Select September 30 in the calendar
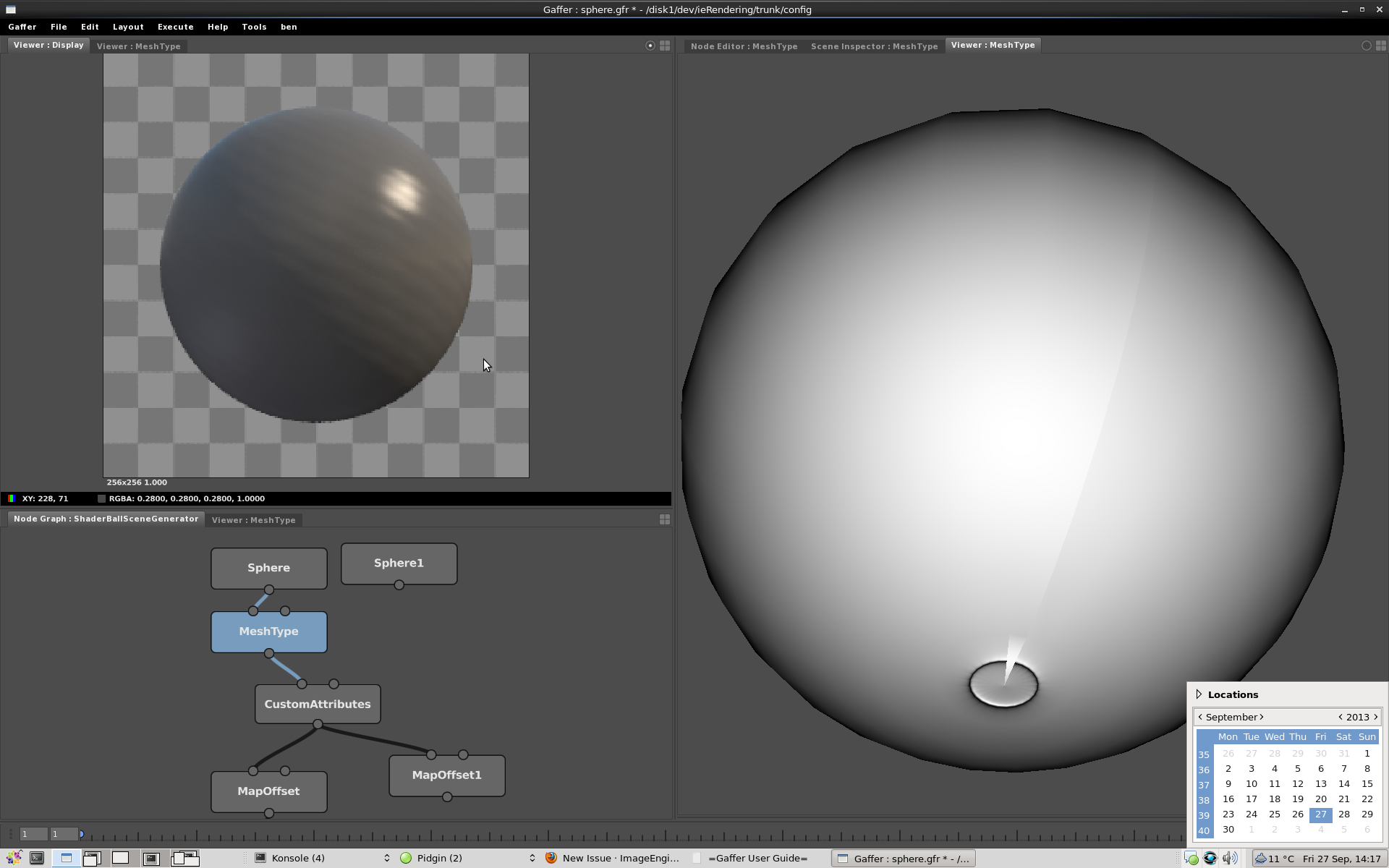1389x868 pixels. (x=1228, y=830)
